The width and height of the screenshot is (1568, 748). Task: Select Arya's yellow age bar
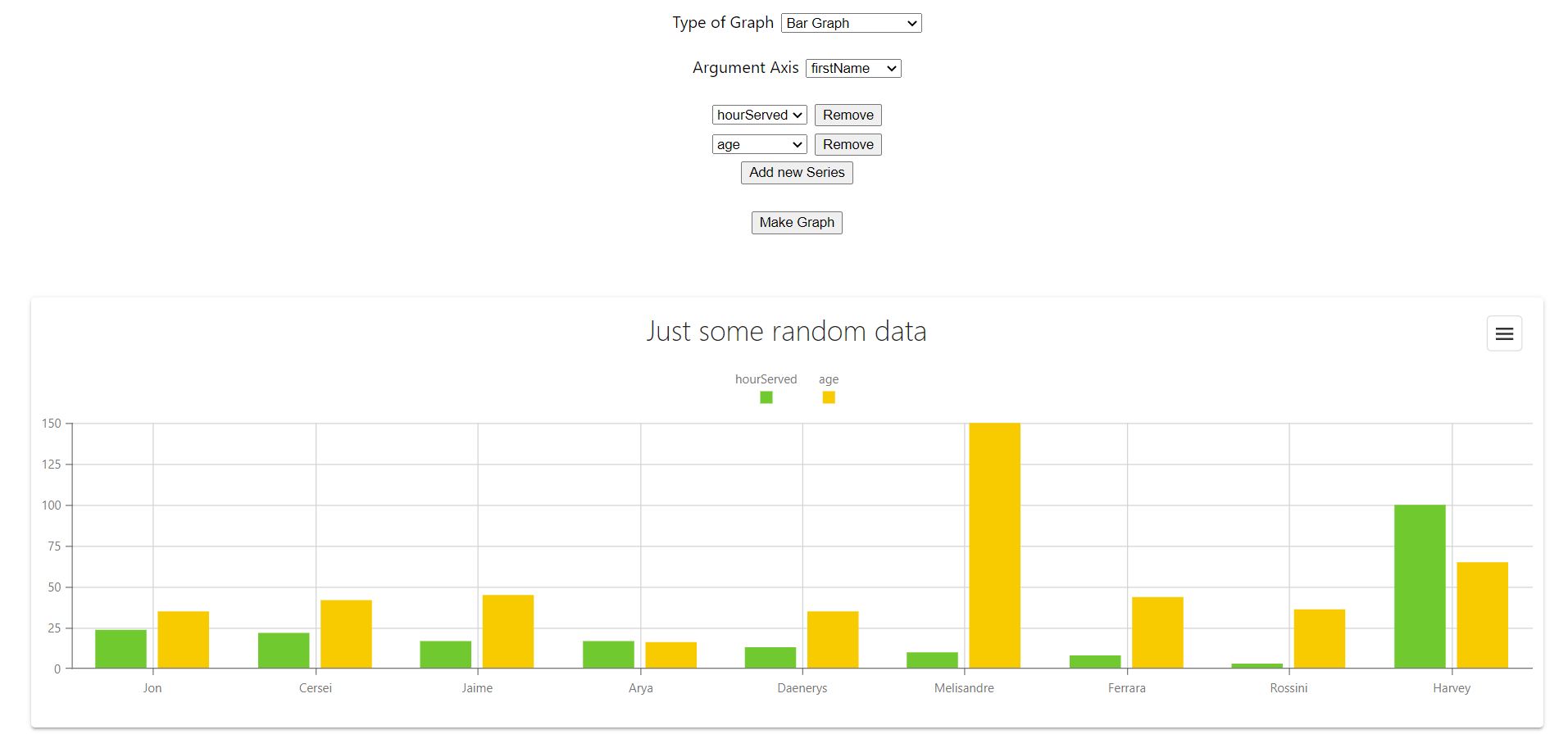670,655
